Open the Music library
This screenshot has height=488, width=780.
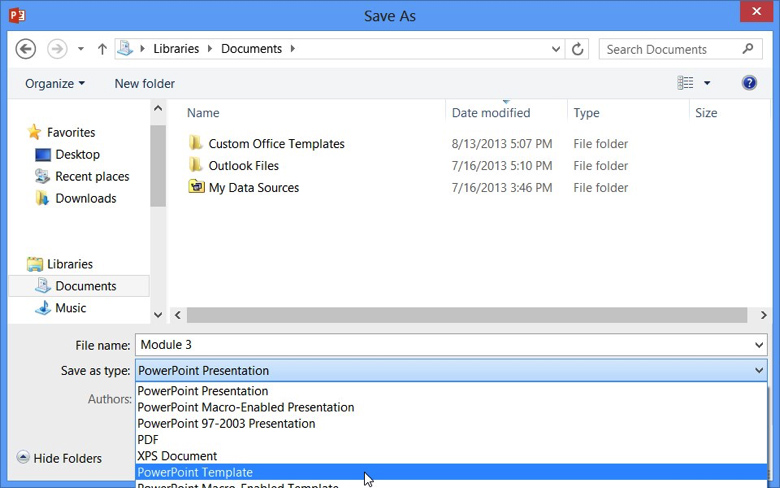click(x=71, y=308)
